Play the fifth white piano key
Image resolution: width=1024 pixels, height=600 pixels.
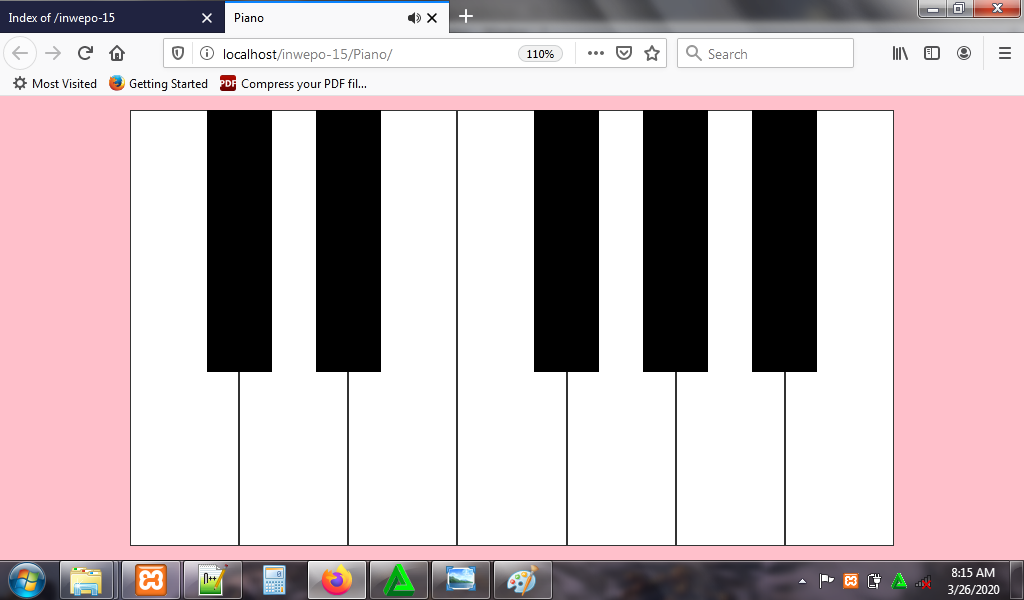click(621, 457)
